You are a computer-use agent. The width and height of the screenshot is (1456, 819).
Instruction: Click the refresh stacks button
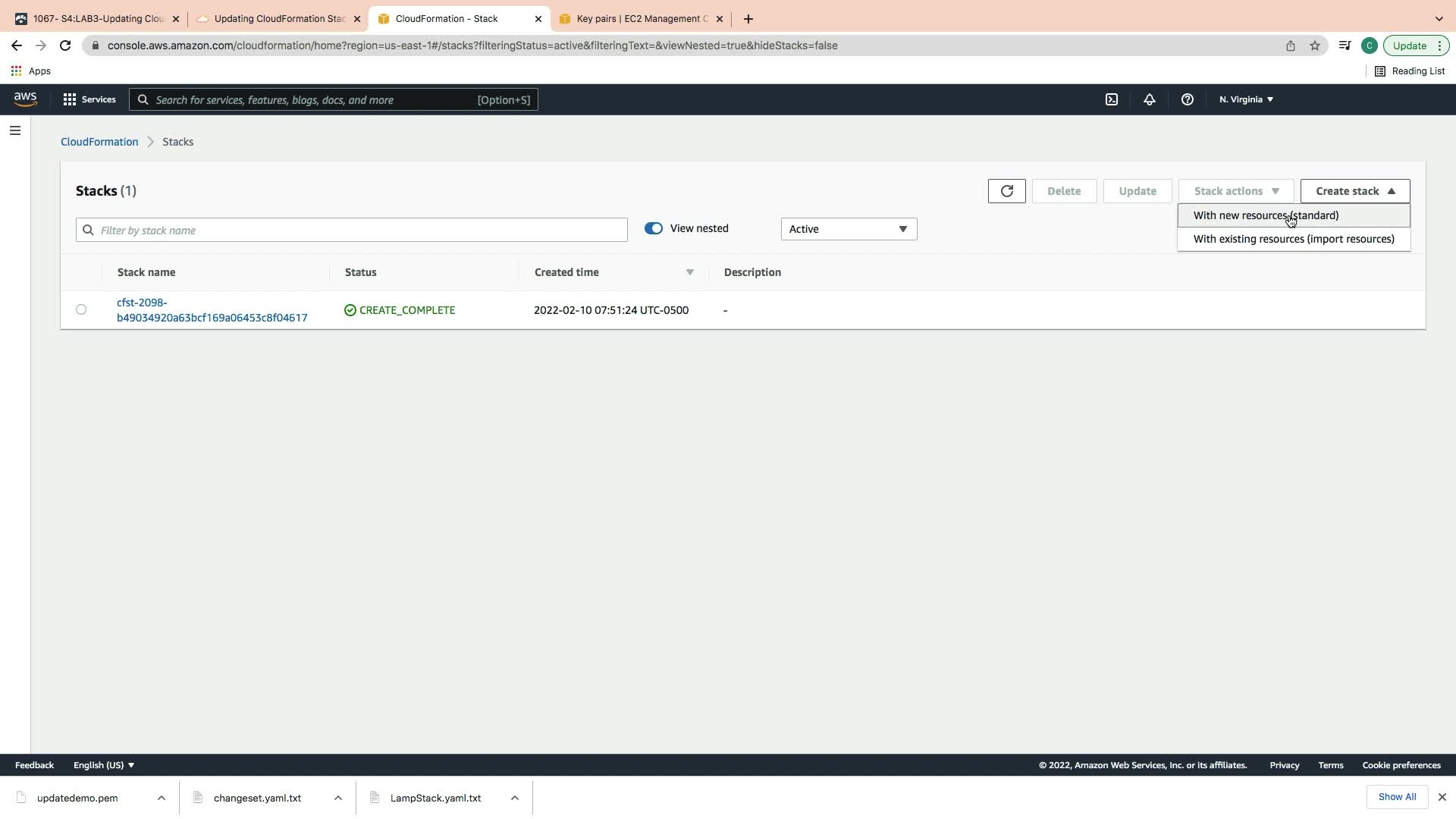1006,191
